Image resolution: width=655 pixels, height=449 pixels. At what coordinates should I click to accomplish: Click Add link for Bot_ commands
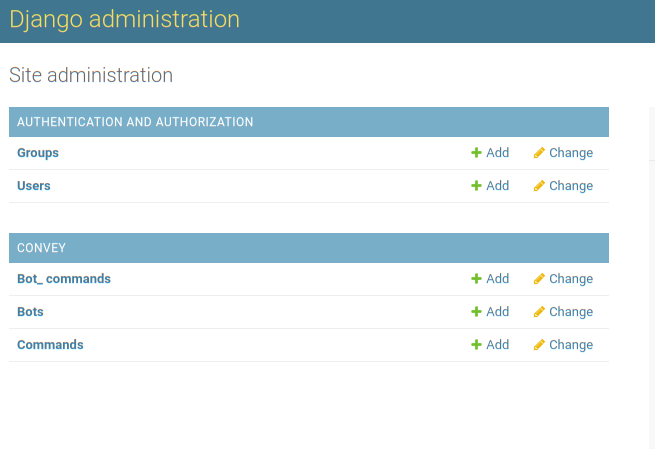498,279
